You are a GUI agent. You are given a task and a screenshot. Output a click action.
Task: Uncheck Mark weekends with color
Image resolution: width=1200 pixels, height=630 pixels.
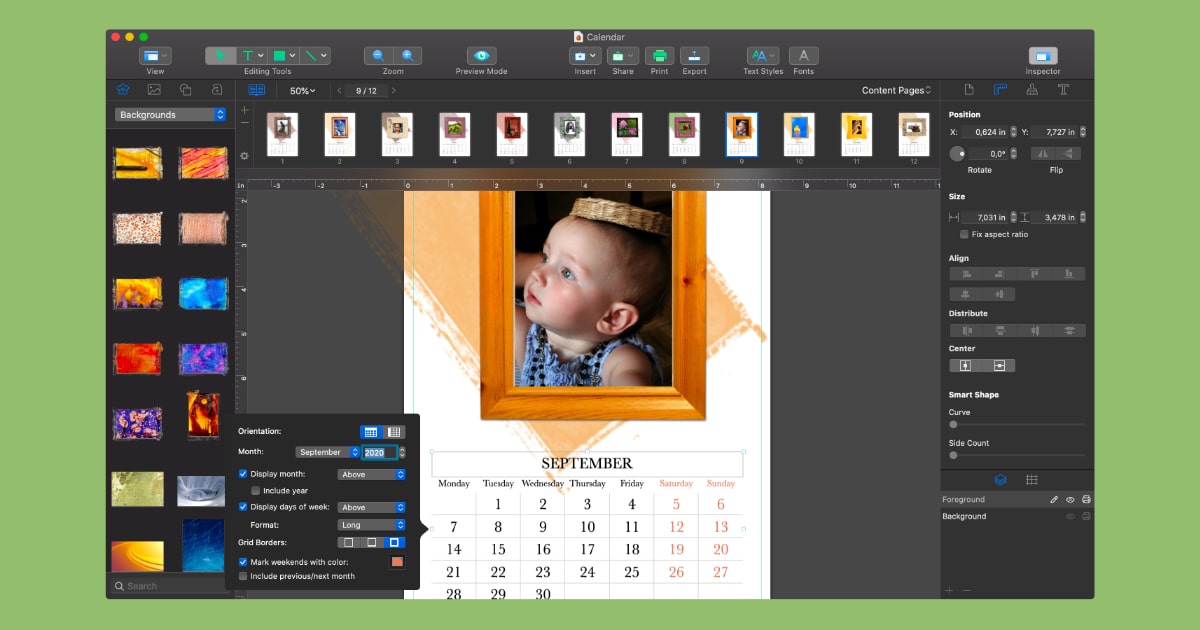243,562
